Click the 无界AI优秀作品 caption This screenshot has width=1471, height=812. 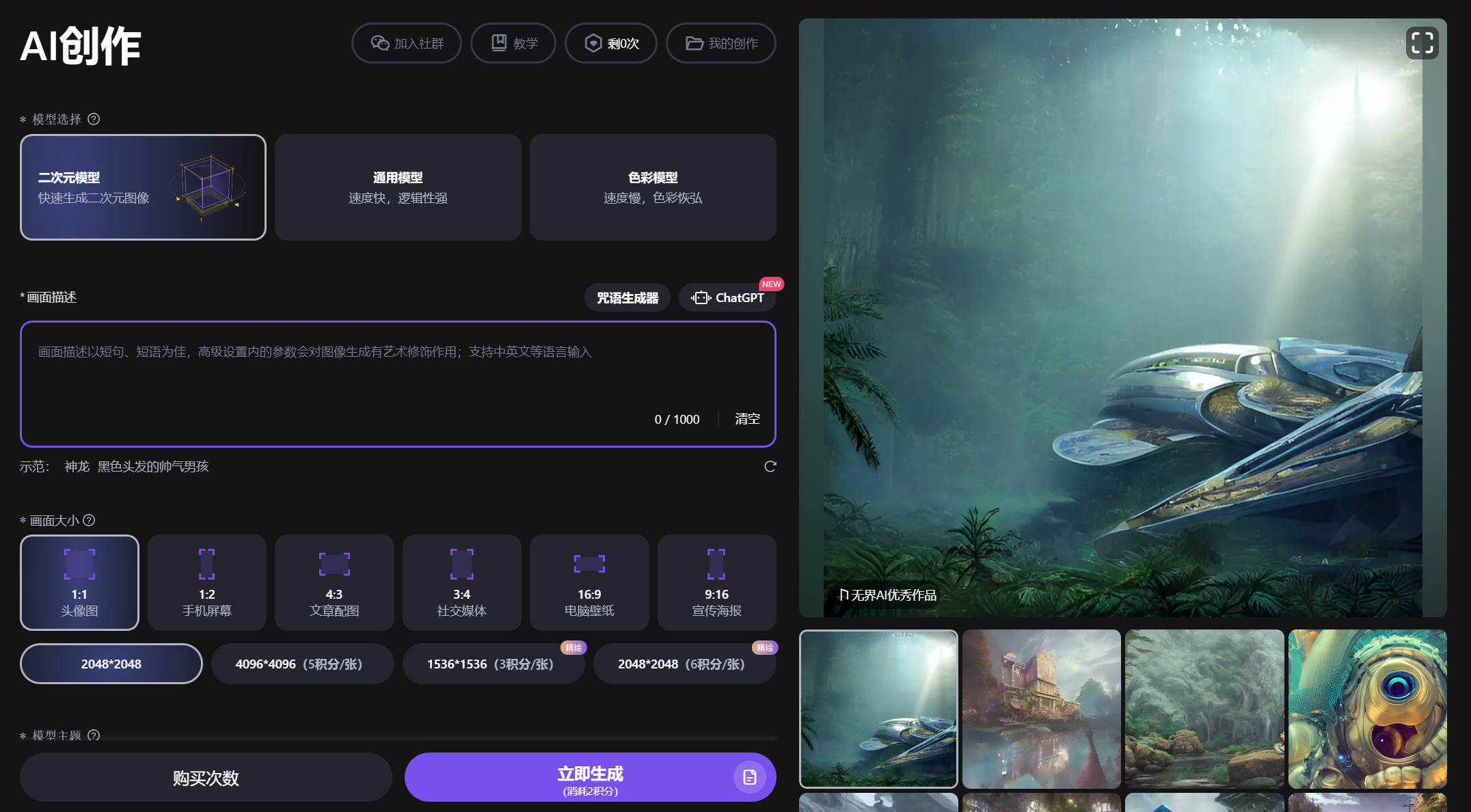[888, 595]
